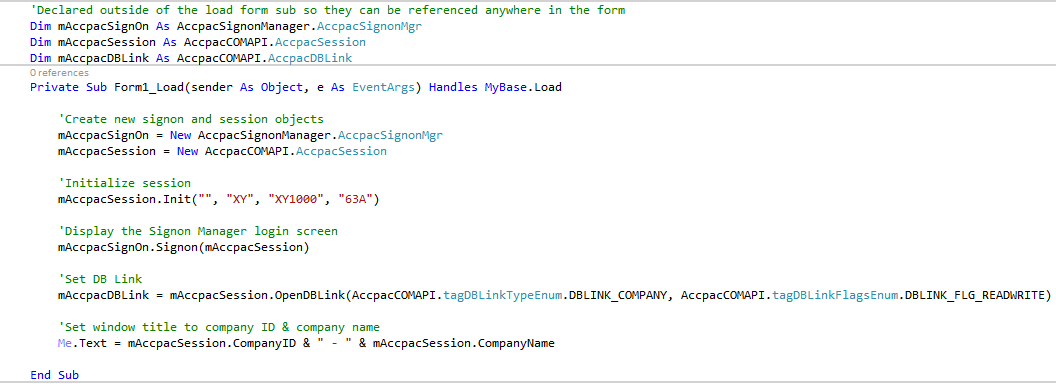Click AccpacDBLink type in the Dim statement
Screen dimensions: 1056x384
[x=310, y=59]
